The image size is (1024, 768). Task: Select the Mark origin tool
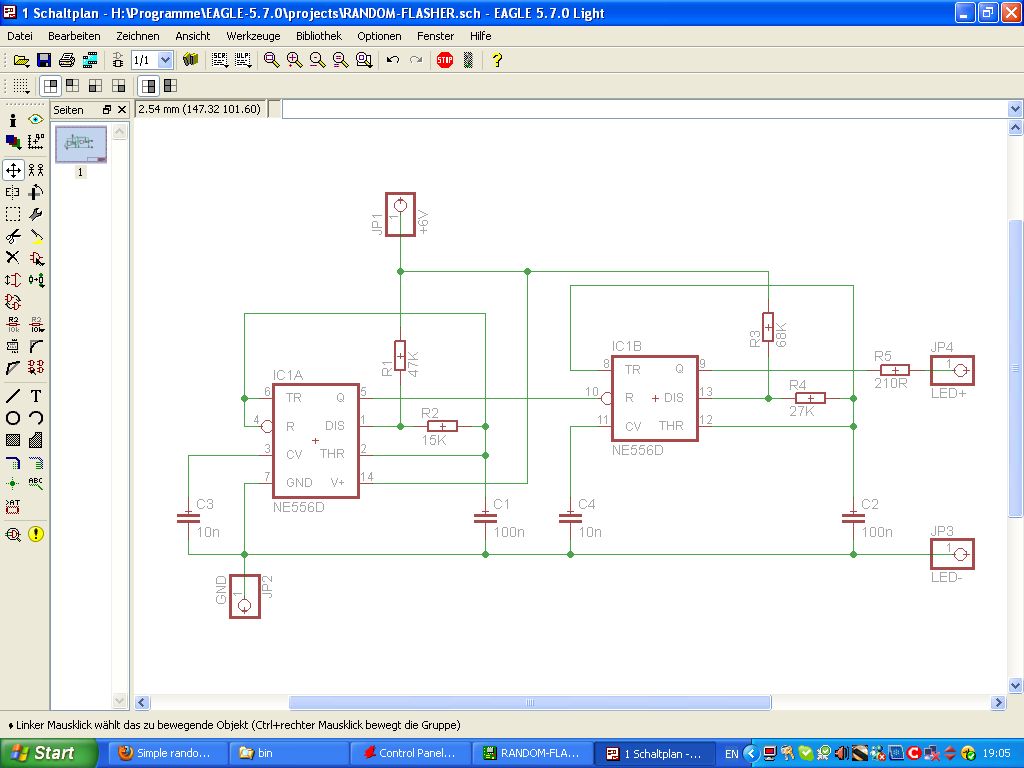[x=36, y=141]
